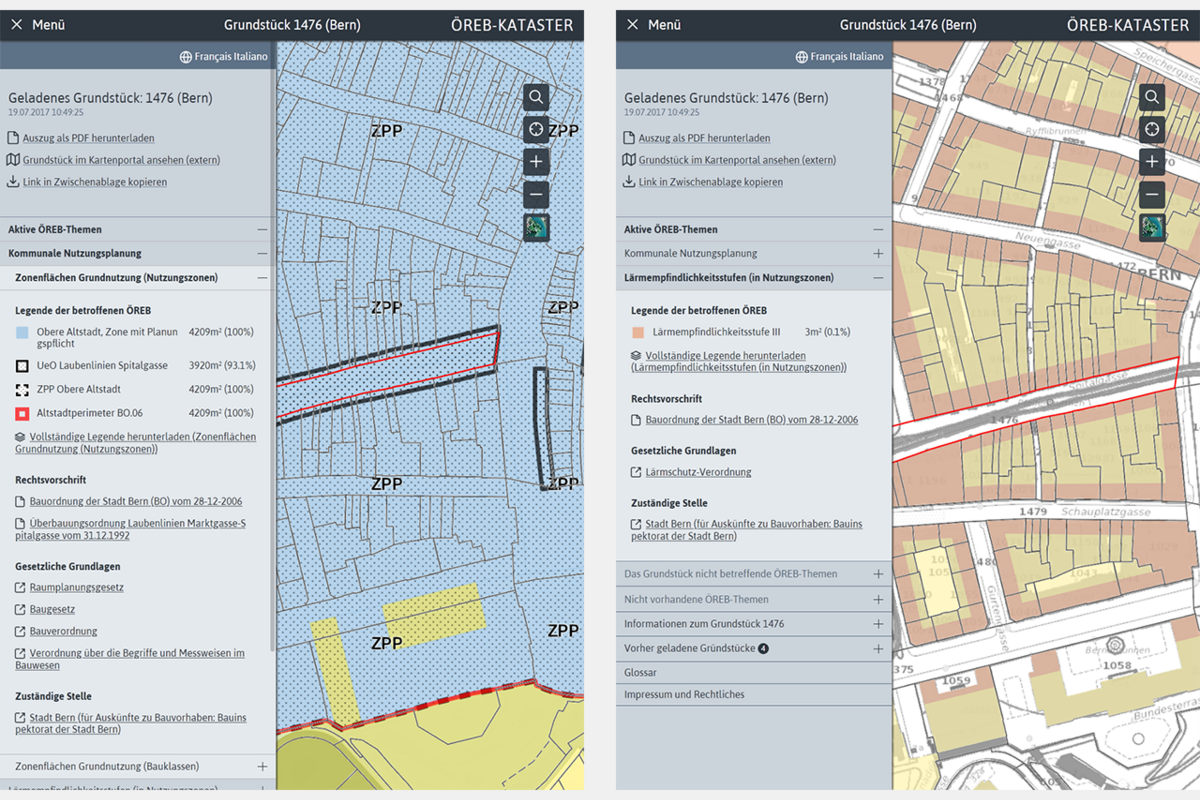1200x800 pixels.
Task: Click external-link icon beside Lärmschutz-Verordnung
Action: click(x=637, y=472)
